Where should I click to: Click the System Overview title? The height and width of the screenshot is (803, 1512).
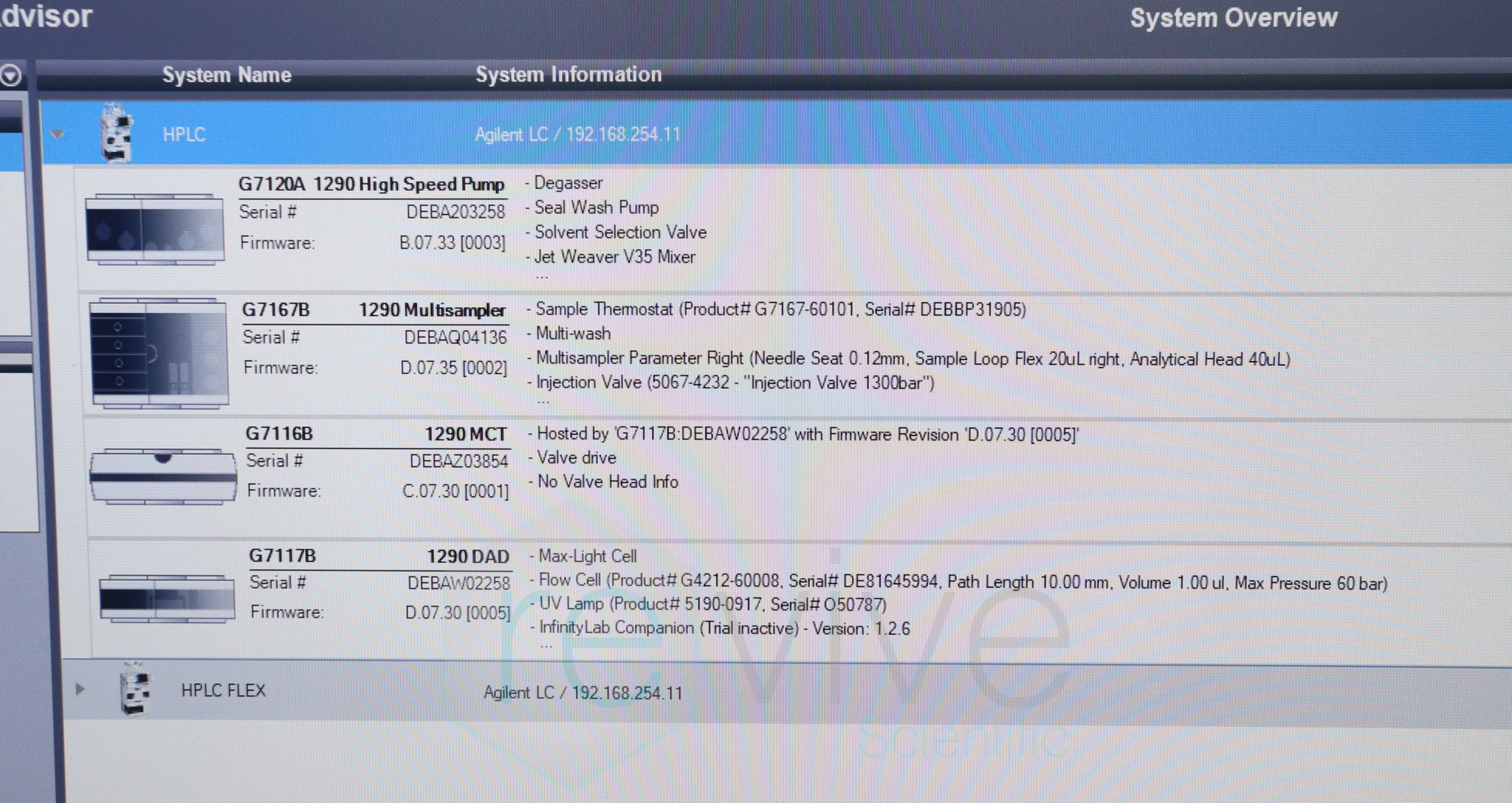pos(1234,18)
